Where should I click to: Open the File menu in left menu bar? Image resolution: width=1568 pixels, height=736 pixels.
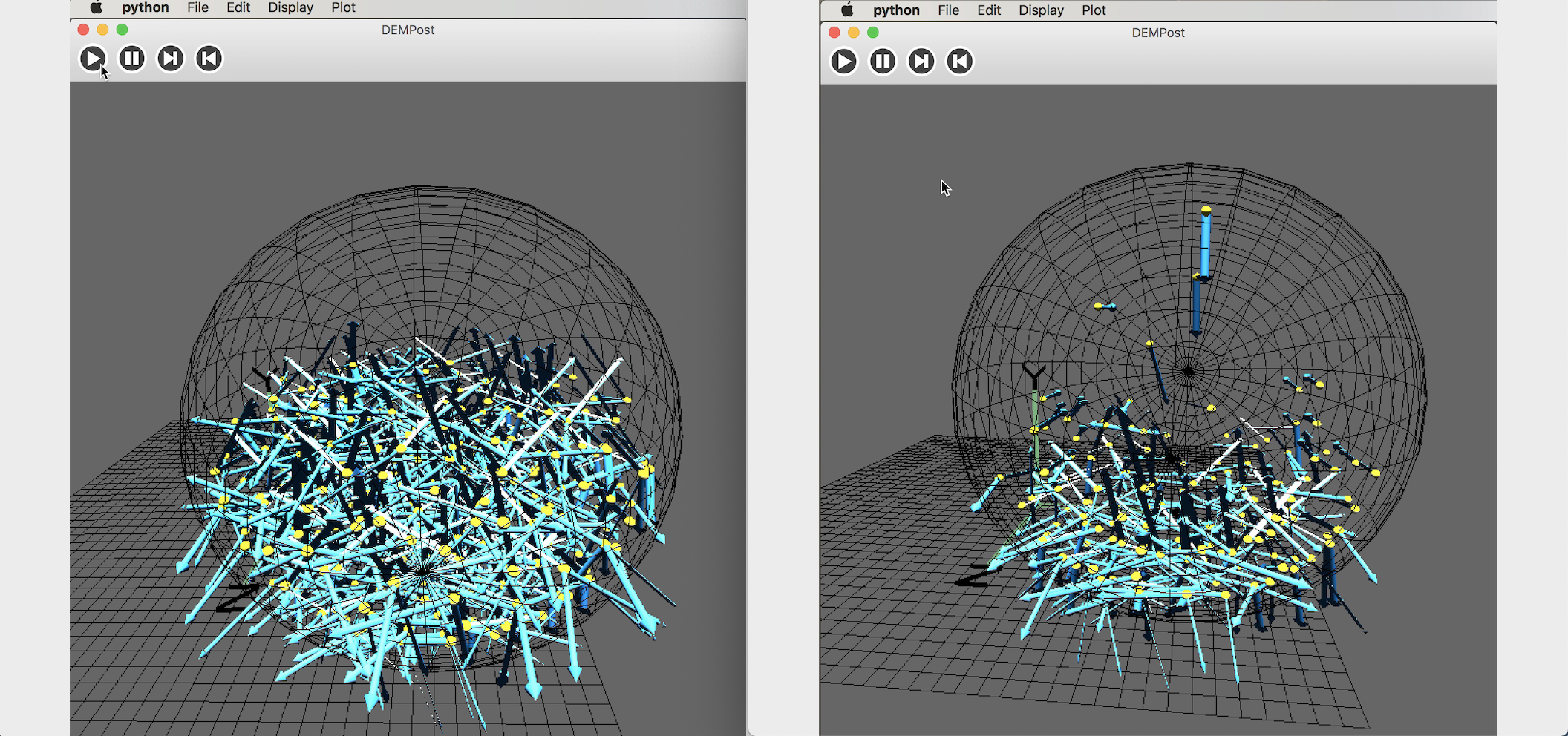(197, 7)
